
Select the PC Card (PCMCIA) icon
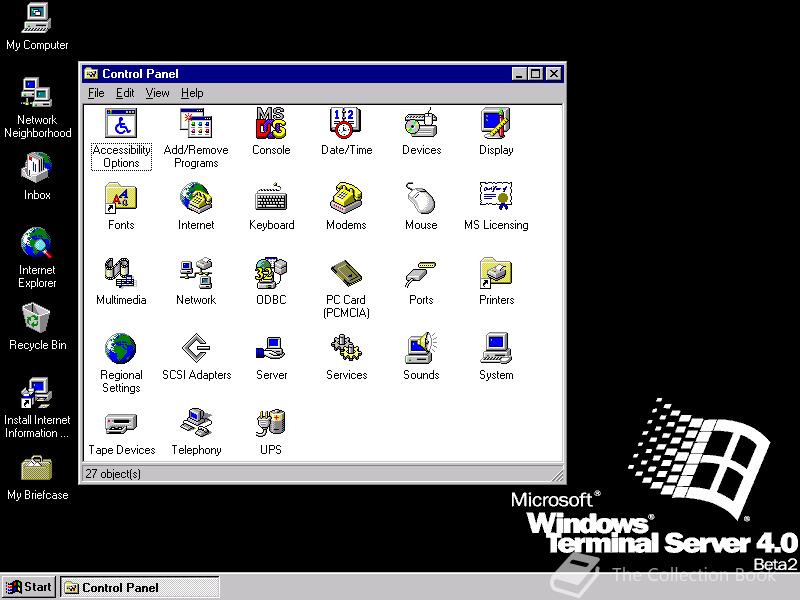[346, 273]
